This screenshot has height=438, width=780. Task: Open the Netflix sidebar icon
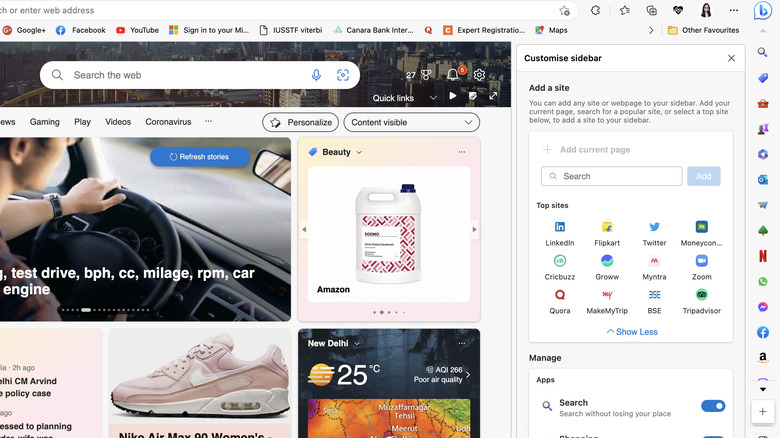[x=763, y=256]
